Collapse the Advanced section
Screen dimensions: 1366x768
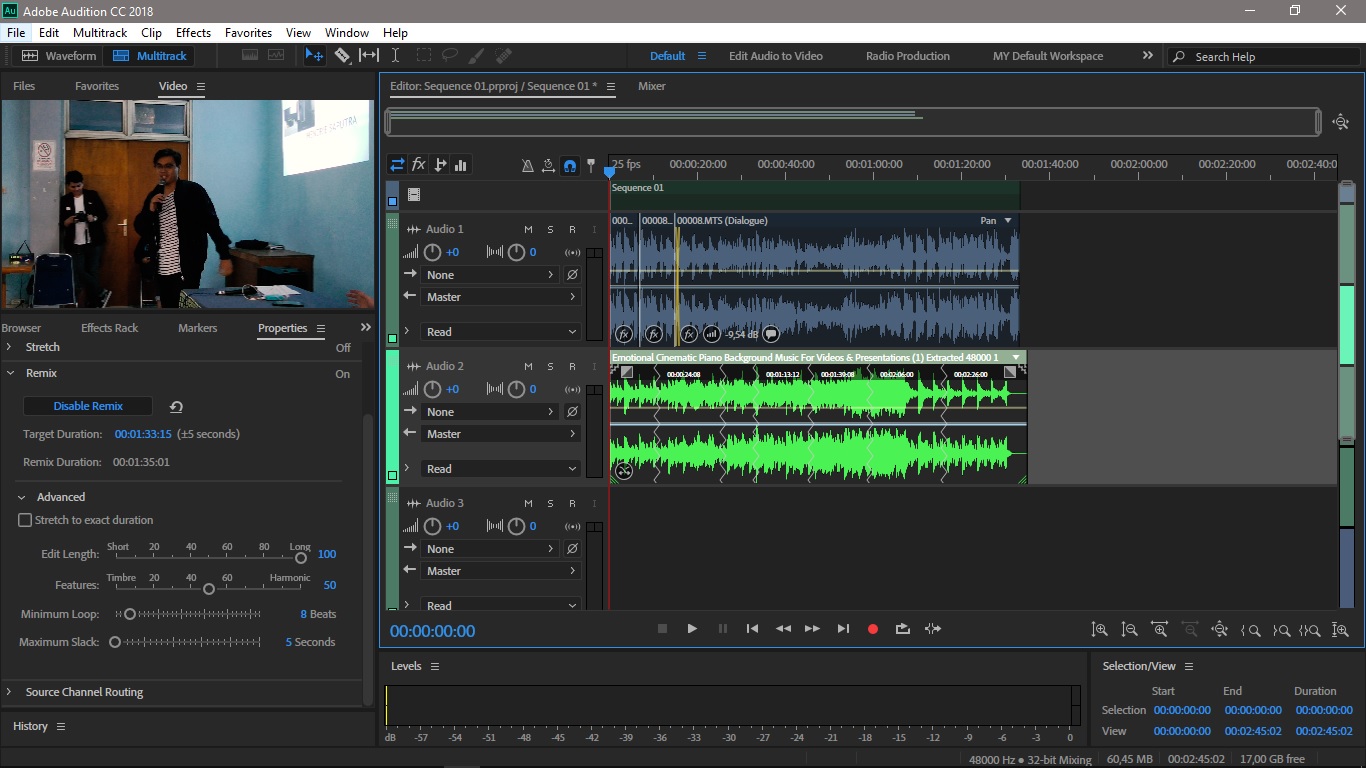pos(21,497)
